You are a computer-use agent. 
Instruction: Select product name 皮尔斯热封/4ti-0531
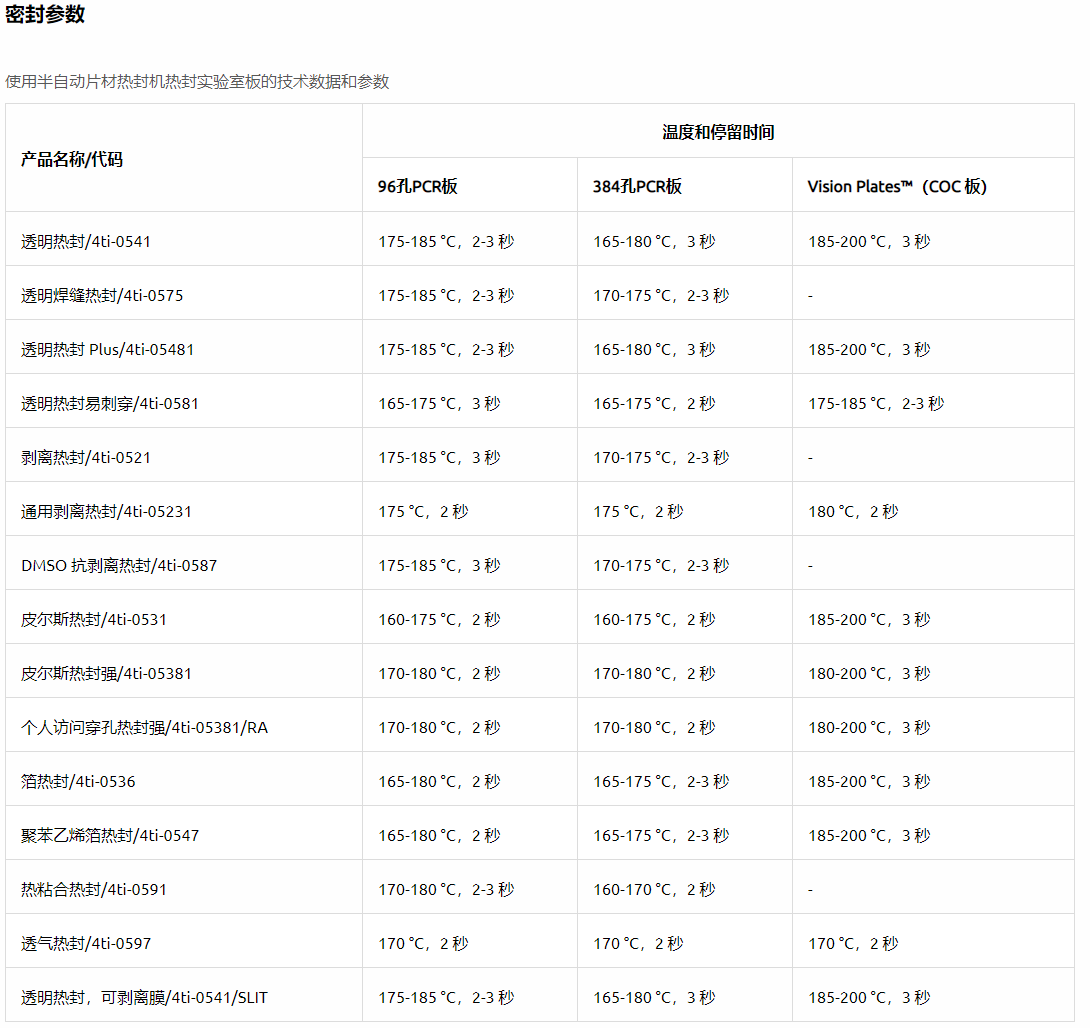pyautogui.click(x=94, y=619)
